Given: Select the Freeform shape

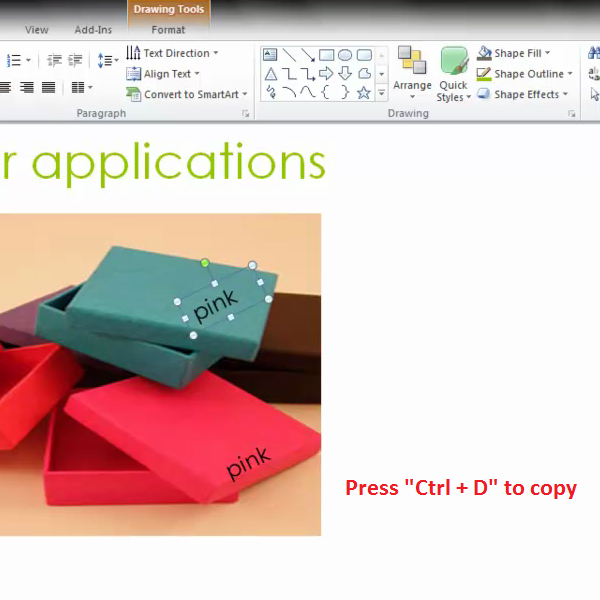Looking at the screenshot, I should click(x=364, y=73).
